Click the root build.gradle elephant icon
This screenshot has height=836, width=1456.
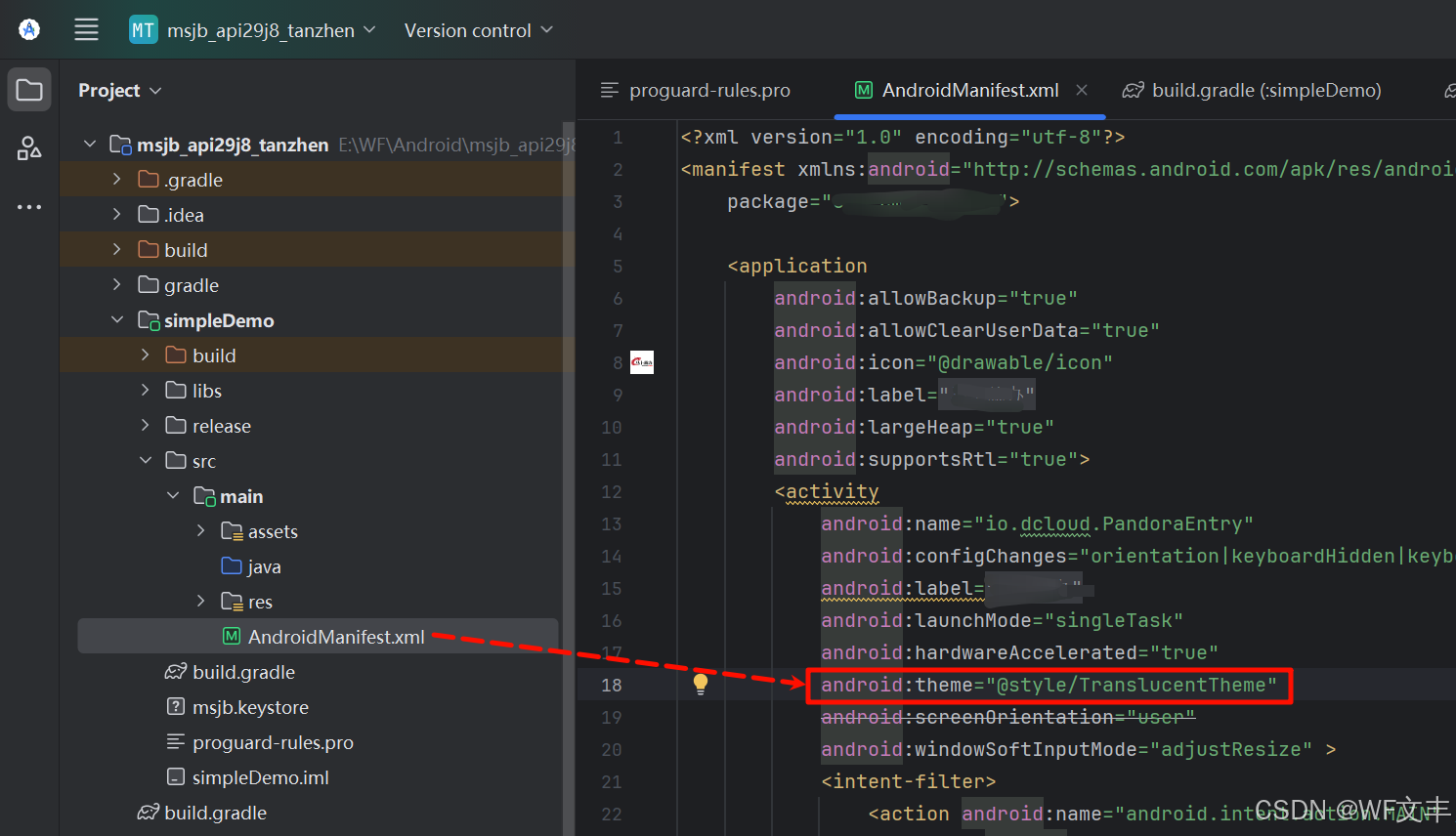pos(148,812)
